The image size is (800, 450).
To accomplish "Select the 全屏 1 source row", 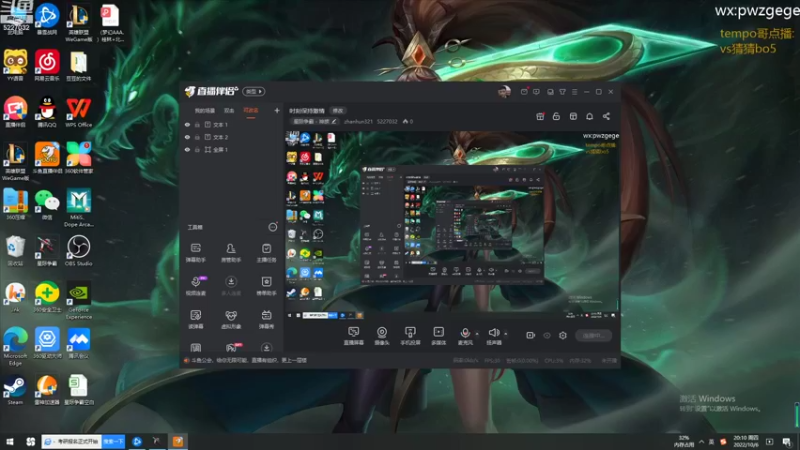I will (231, 149).
